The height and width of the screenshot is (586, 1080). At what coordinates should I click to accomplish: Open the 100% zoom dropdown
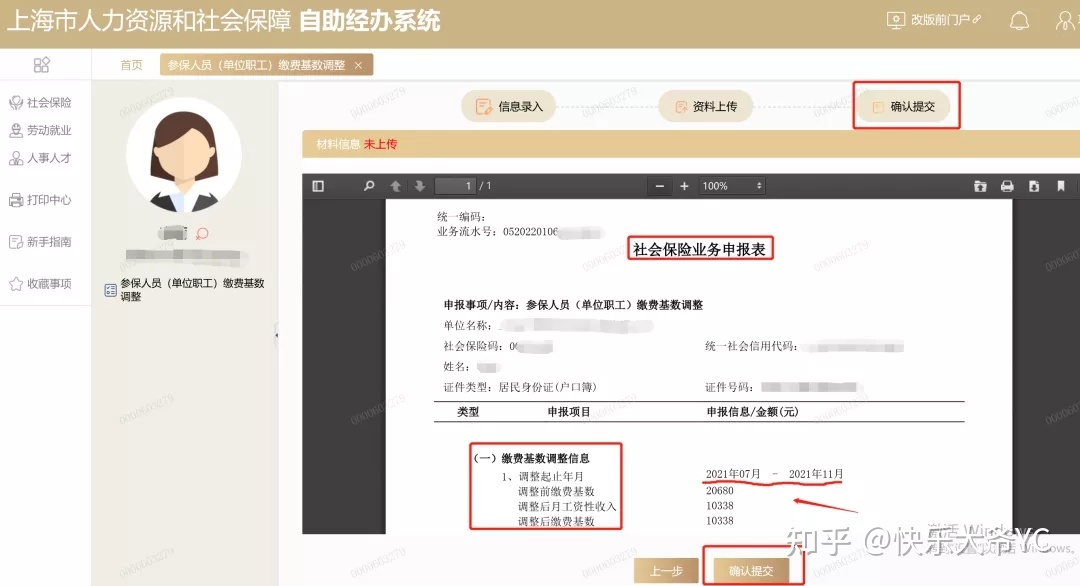pyautogui.click(x=731, y=186)
